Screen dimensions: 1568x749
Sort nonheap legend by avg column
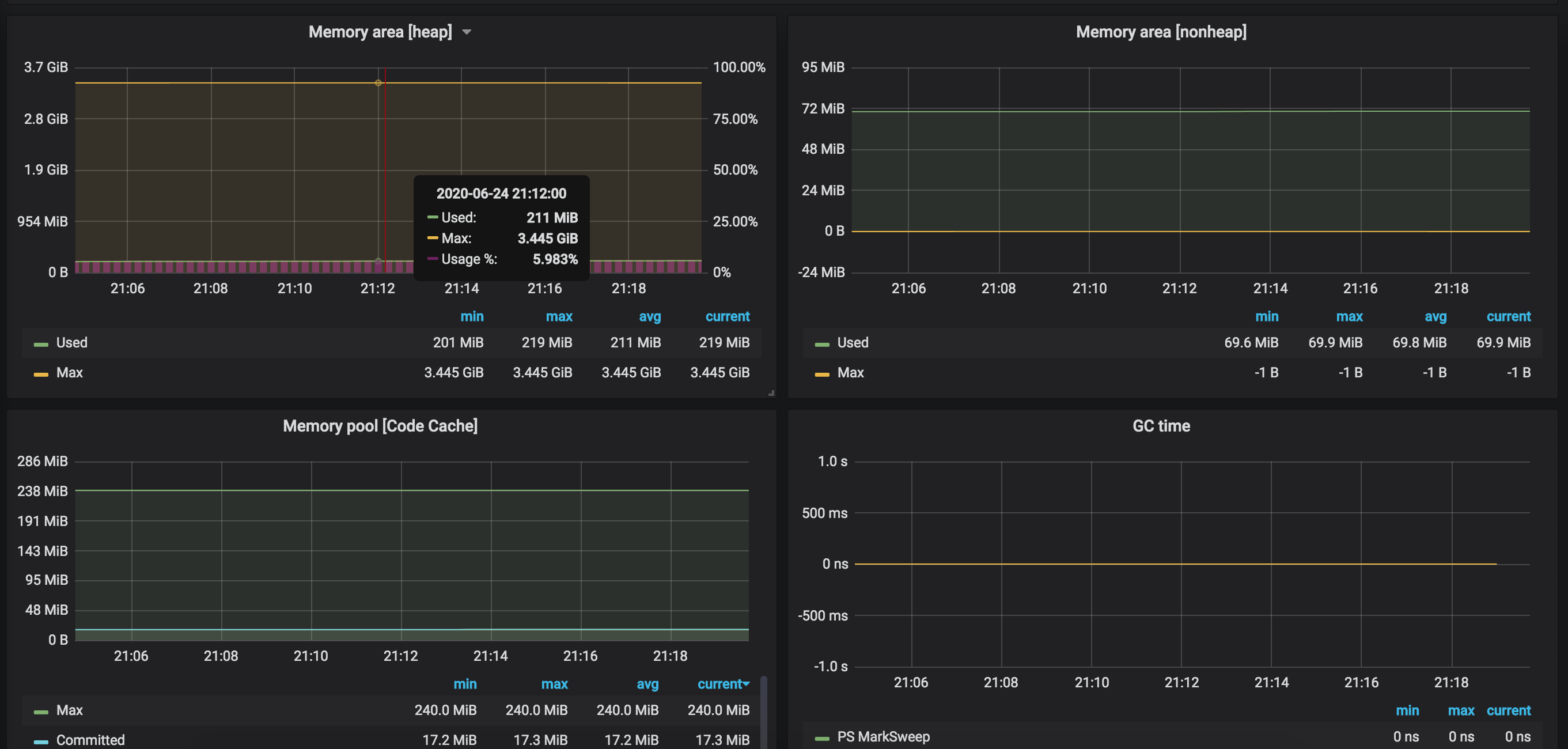(1436, 317)
